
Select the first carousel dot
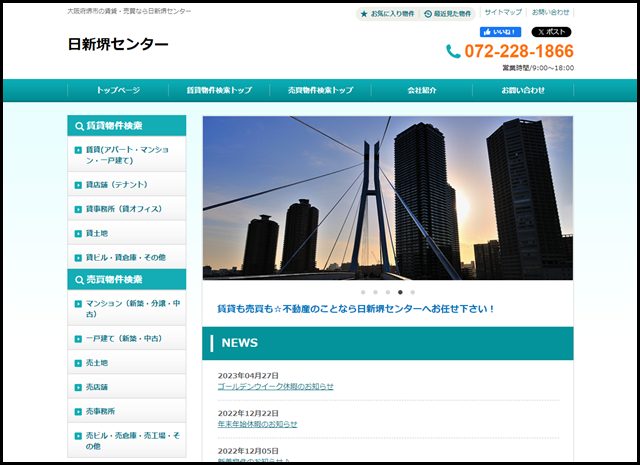click(363, 292)
